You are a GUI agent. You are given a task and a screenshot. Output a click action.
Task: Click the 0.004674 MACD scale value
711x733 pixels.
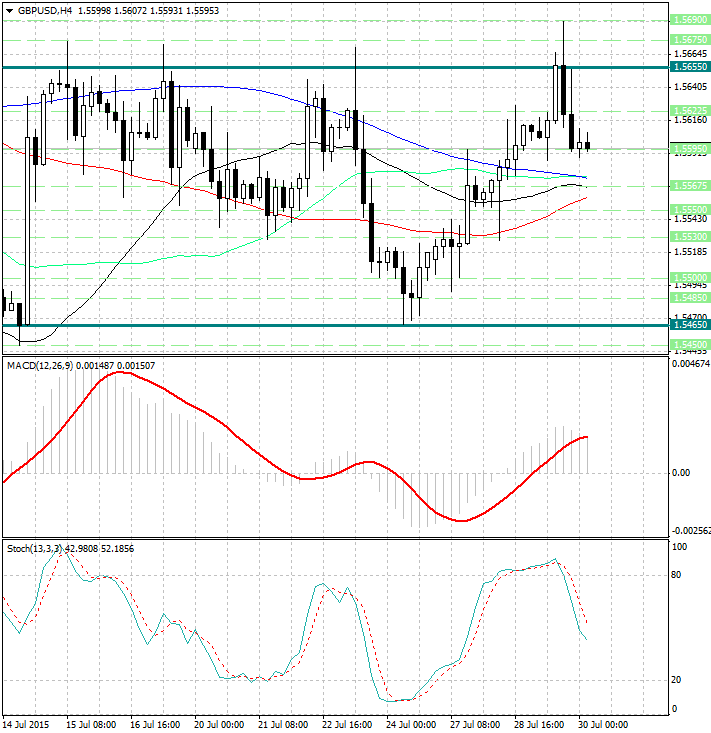690,364
